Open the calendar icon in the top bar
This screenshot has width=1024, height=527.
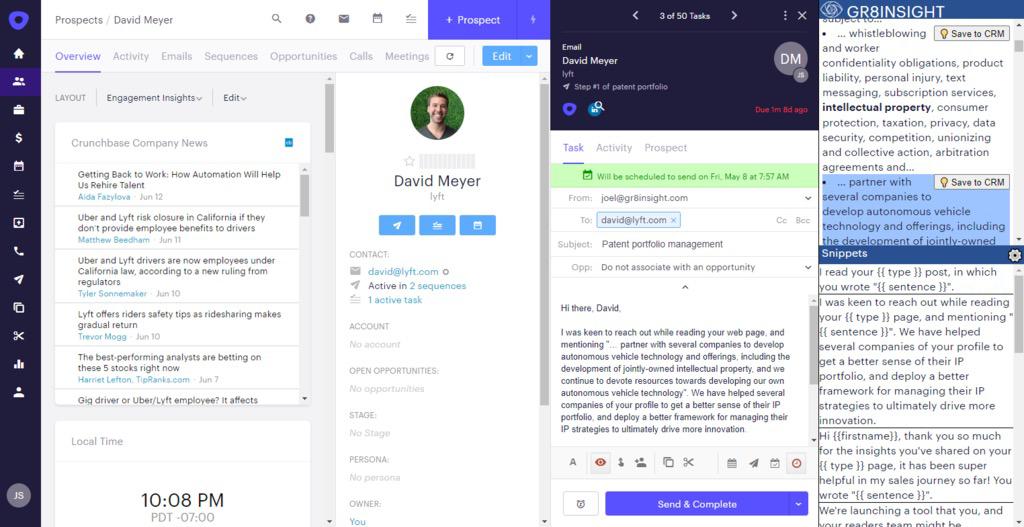(377, 19)
